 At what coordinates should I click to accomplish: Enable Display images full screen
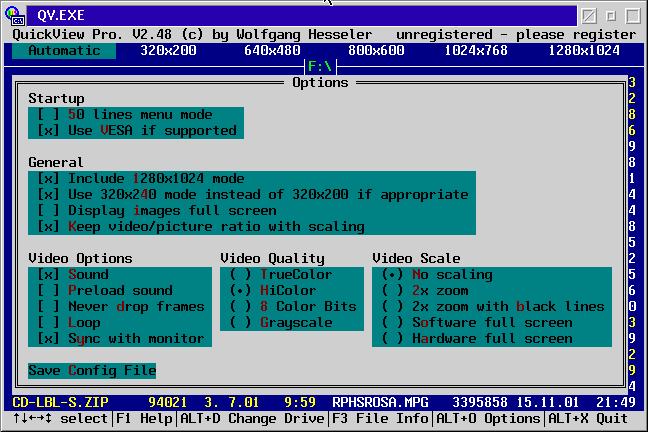click(x=157, y=210)
